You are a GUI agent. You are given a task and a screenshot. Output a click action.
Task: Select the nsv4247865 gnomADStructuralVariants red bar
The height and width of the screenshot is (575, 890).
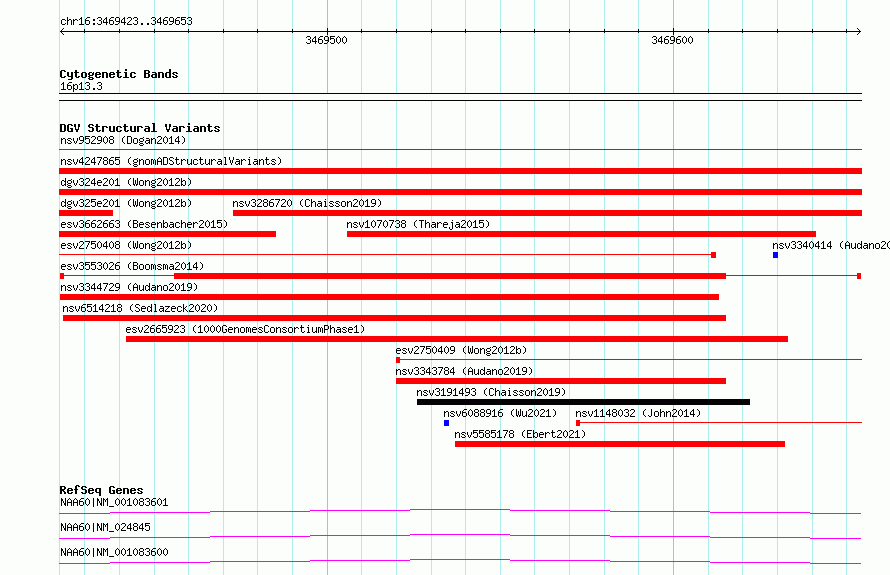[460, 171]
